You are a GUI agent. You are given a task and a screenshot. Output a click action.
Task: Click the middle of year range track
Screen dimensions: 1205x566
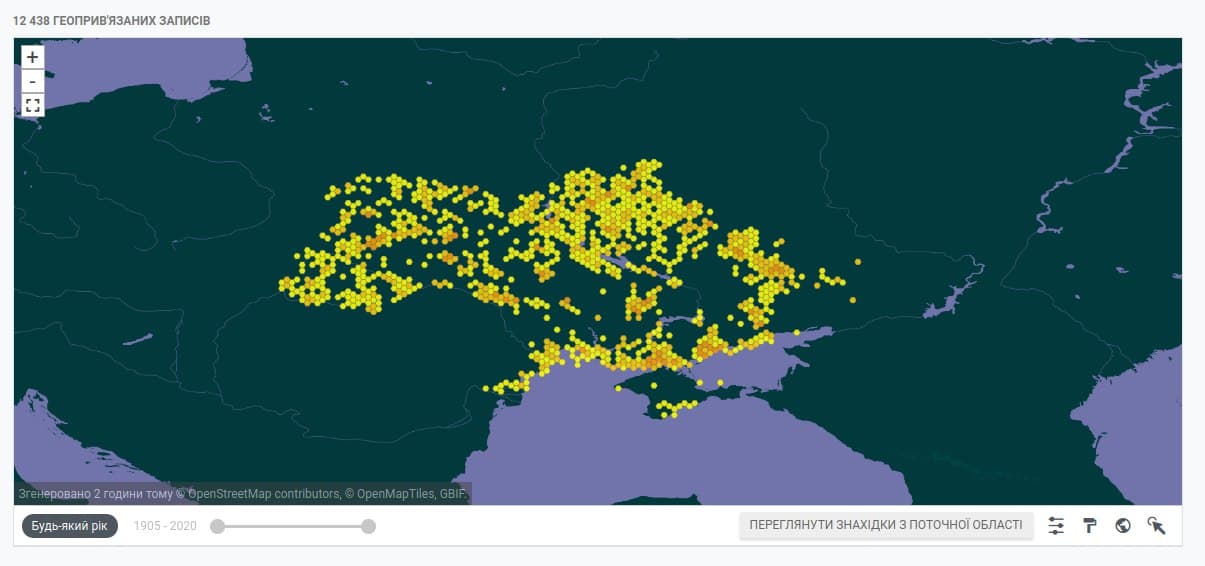tap(292, 526)
